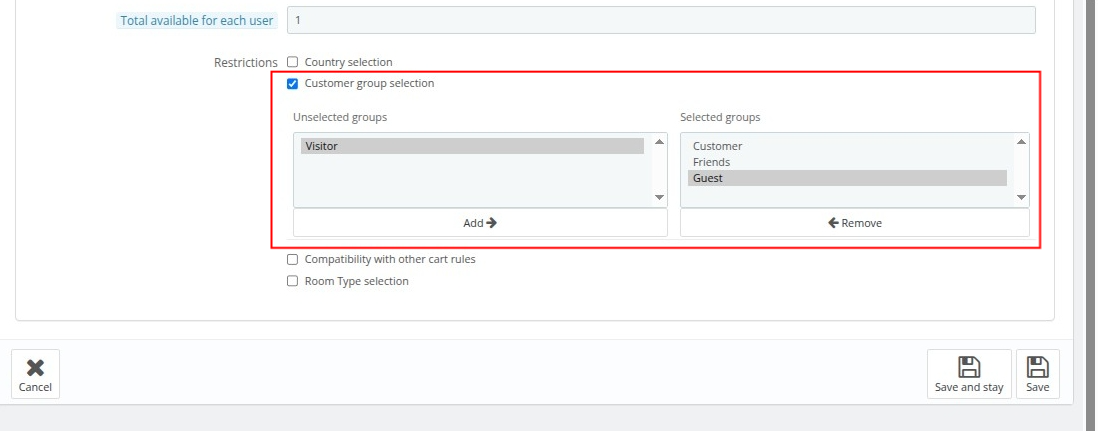Click the Add button with right arrow
This screenshot has width=1098, height=431.
coord(480,223)
